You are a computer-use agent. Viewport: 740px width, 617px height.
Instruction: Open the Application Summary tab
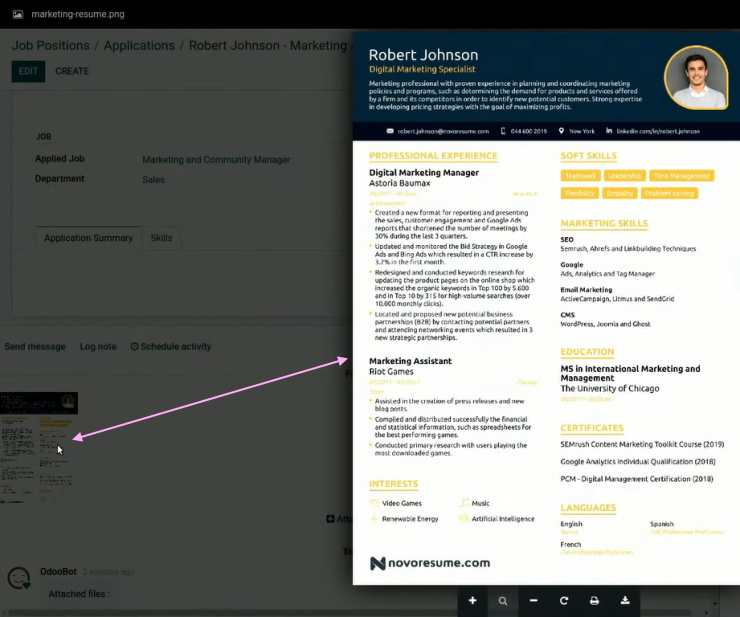pos(88,238)
